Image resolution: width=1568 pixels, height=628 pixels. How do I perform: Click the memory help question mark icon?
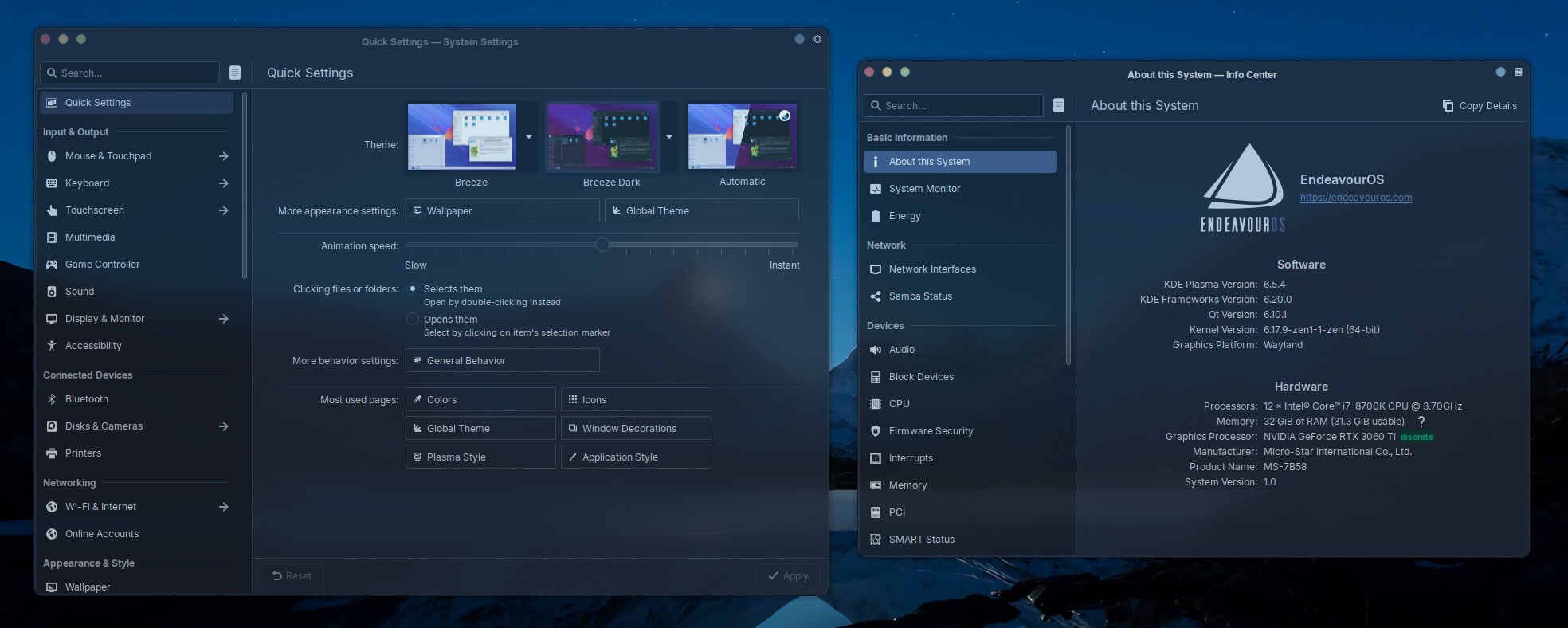pos(1421,422)
